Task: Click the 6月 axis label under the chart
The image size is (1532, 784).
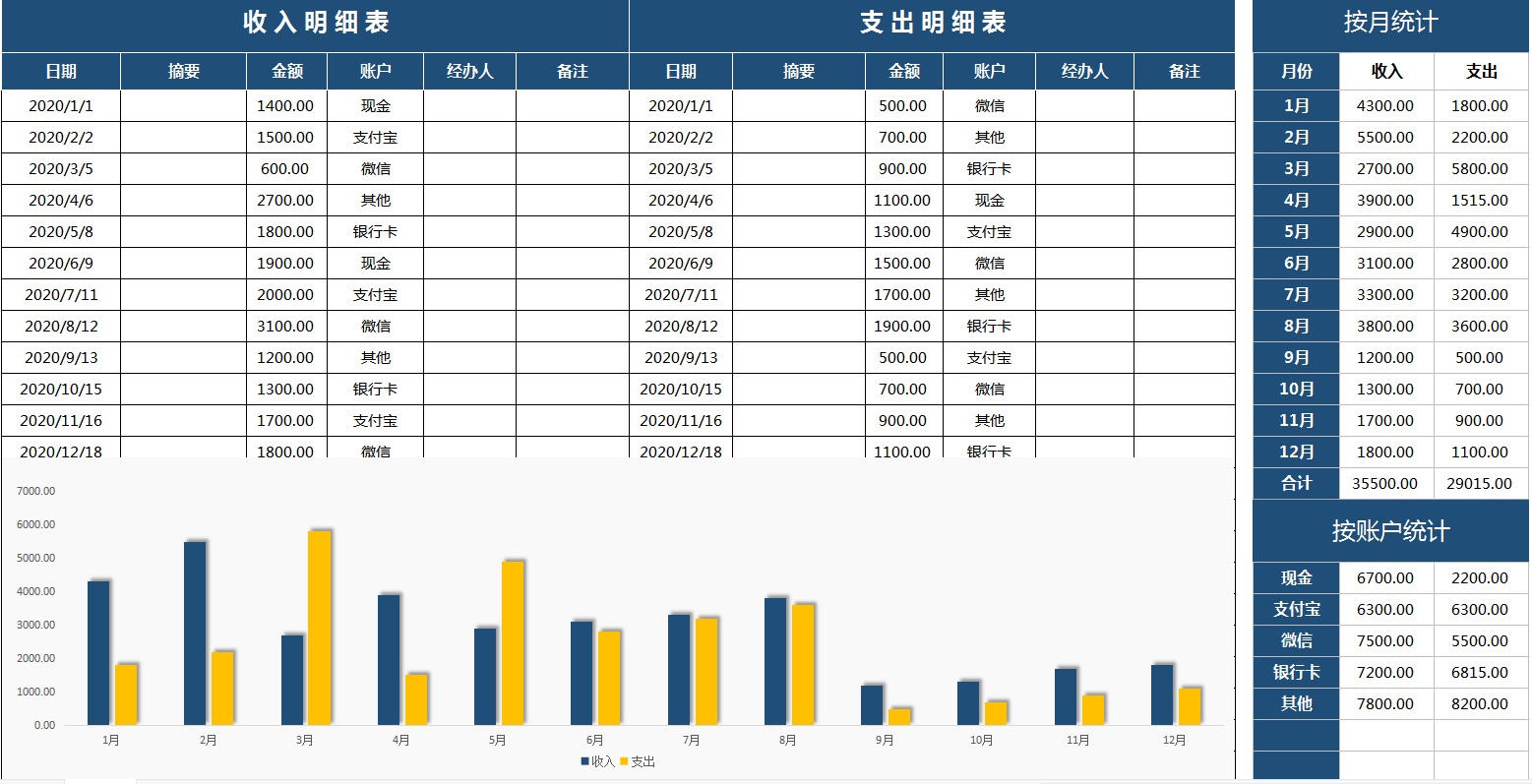Action: point(594,740)
